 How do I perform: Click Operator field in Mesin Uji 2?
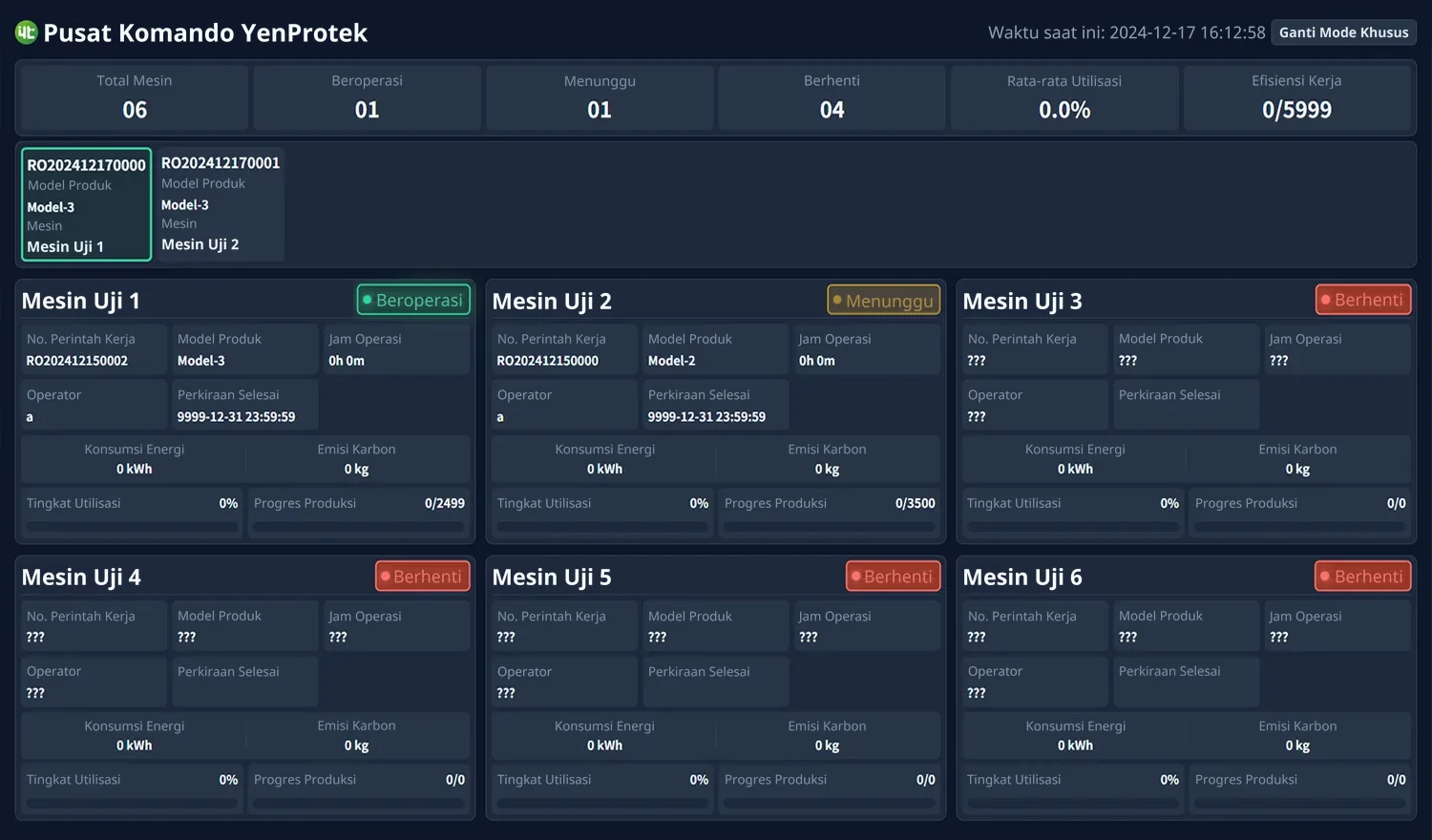564,405
